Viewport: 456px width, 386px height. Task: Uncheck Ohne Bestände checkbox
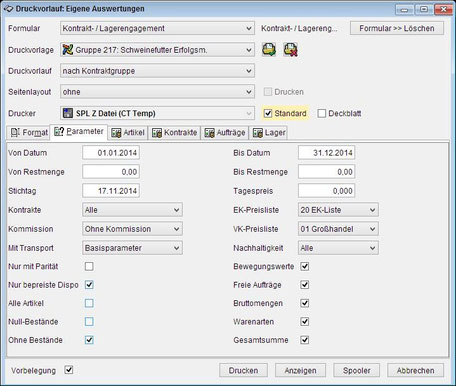[89, 340]
